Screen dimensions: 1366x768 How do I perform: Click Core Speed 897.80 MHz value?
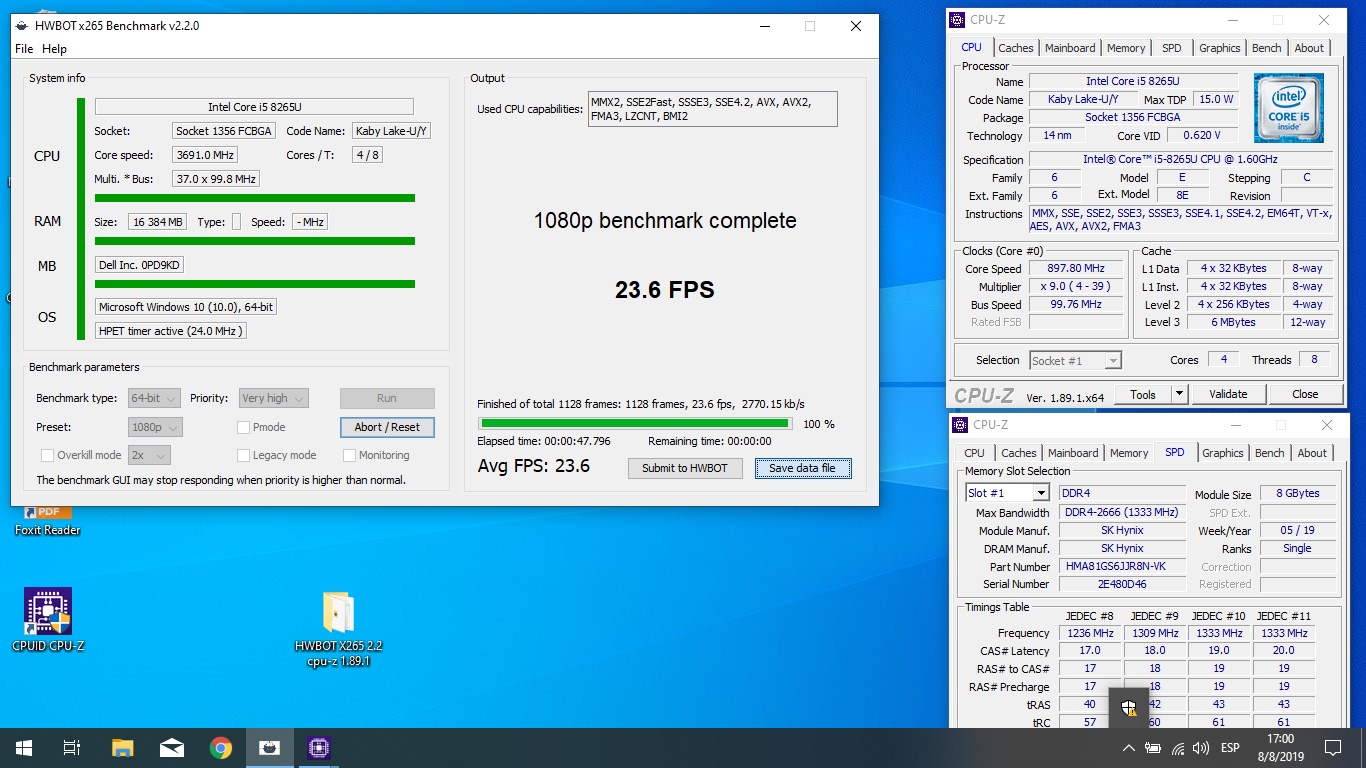1077,269
